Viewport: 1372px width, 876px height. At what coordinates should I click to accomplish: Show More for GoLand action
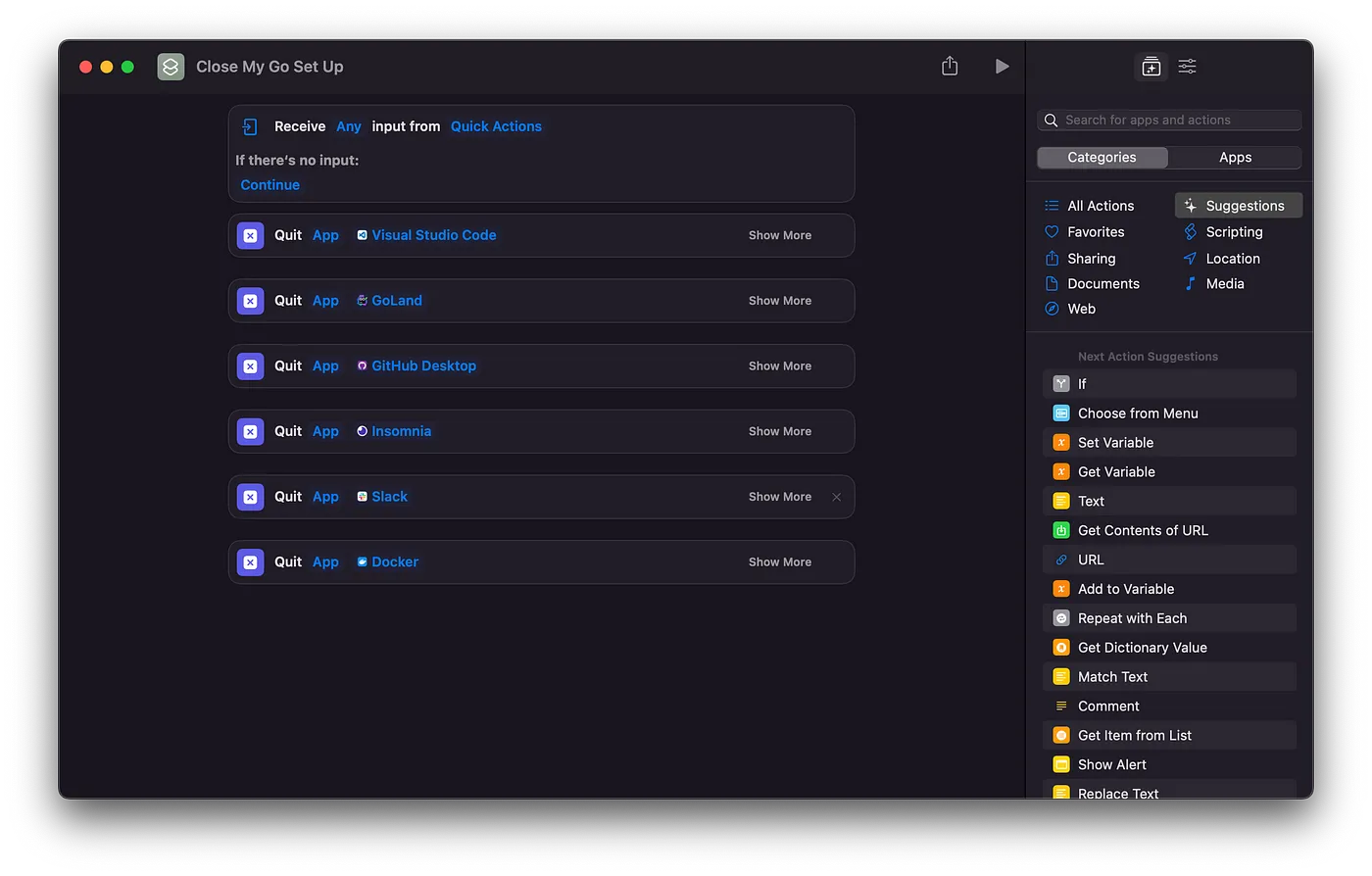coord(780,301)
